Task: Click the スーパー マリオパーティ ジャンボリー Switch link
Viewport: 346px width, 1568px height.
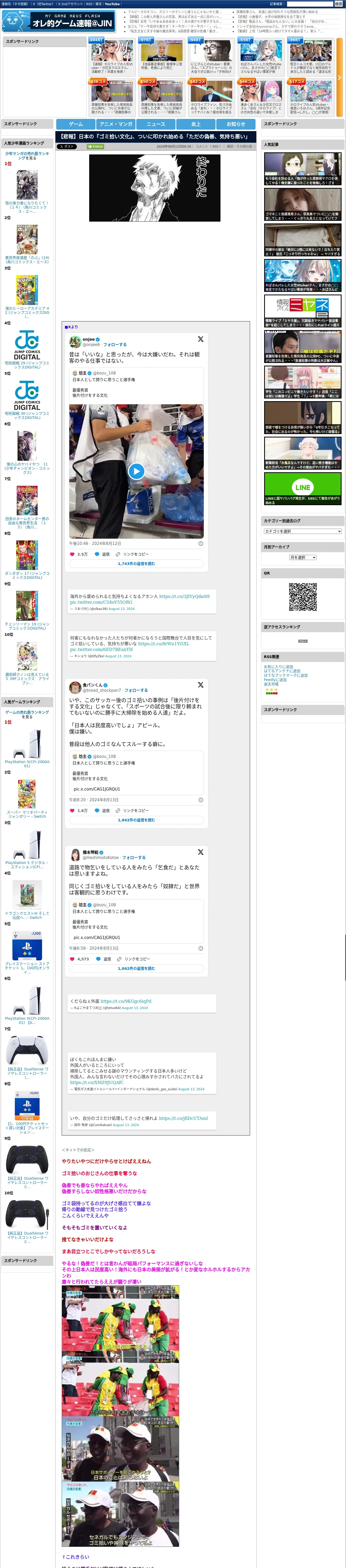Action: (27, 814)
